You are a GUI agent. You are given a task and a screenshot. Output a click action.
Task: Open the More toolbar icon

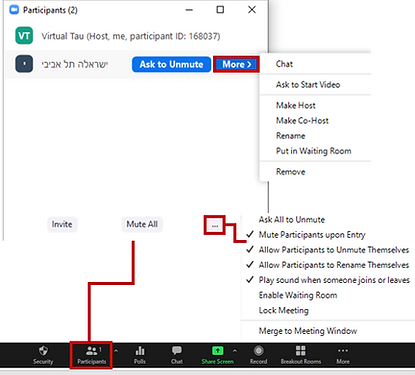point(343,351)
